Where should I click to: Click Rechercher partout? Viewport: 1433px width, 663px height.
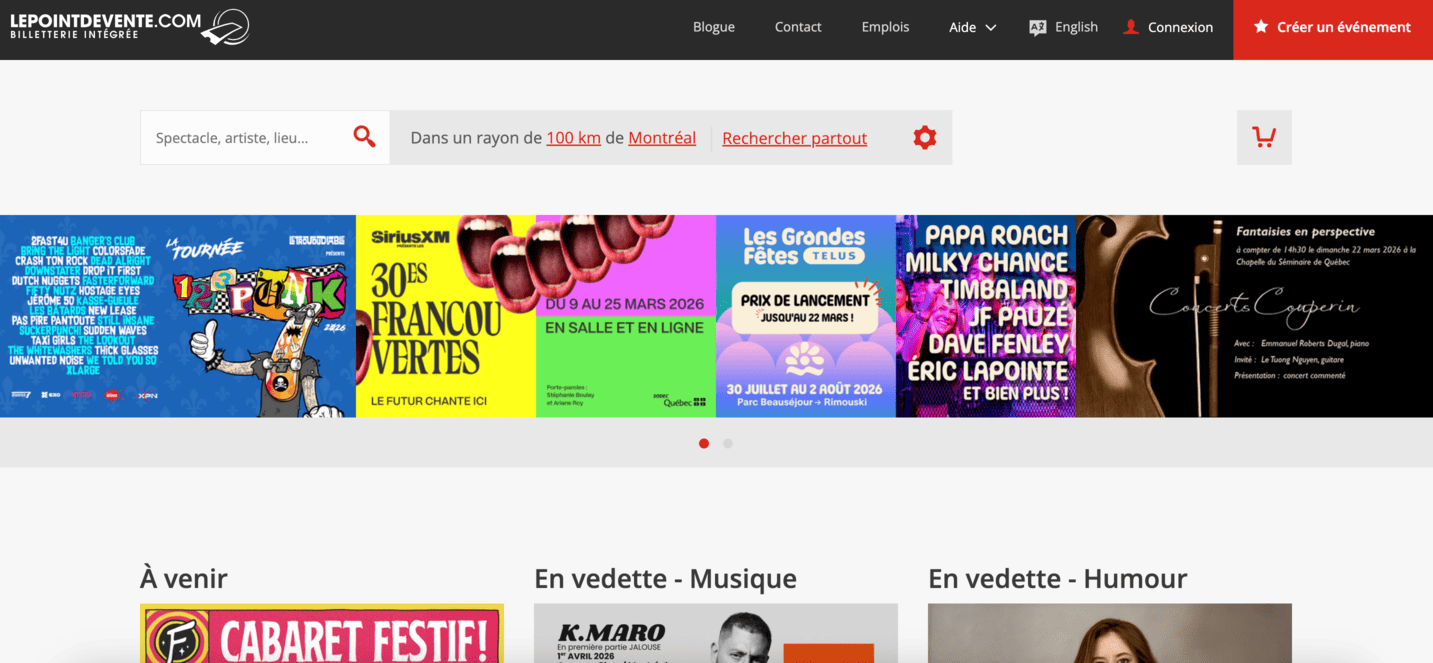click(x=794, y=137)
